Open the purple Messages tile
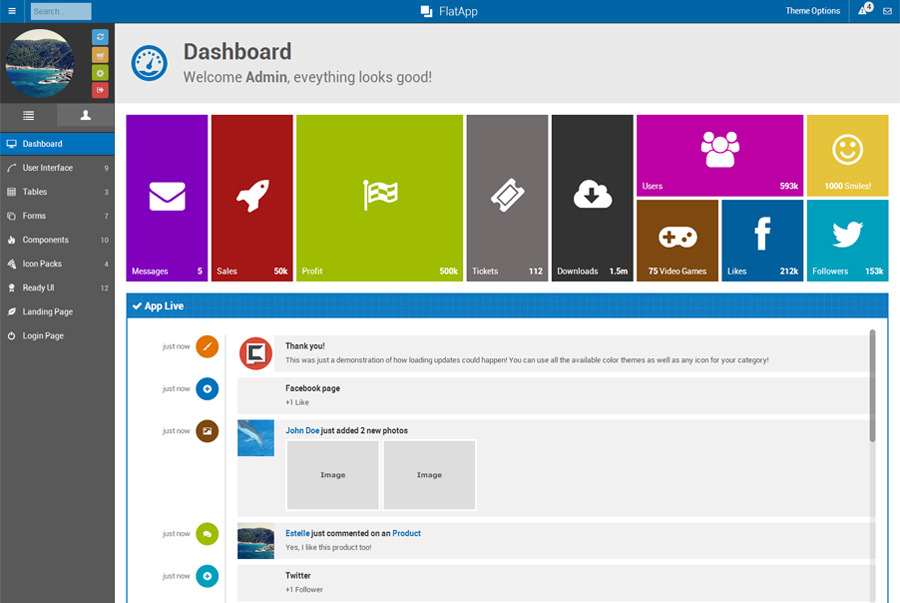The height and width of the screenshot is (603, 900). [x=167, y=198]
